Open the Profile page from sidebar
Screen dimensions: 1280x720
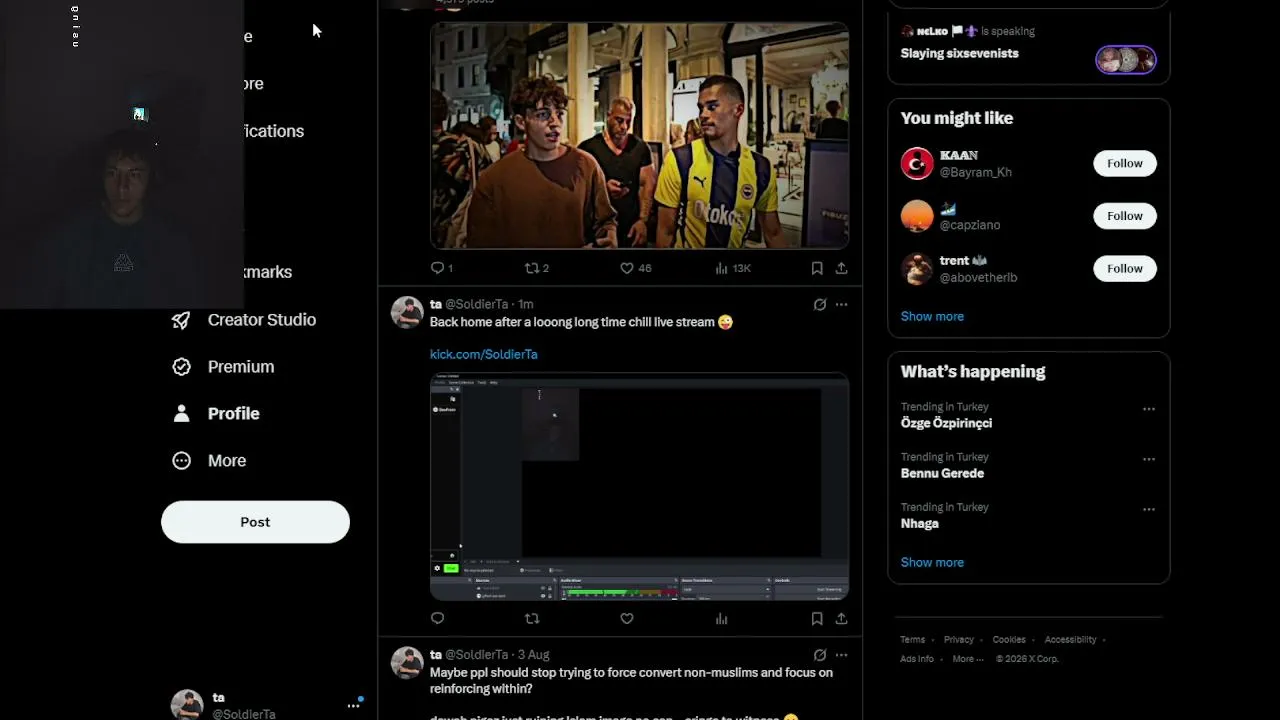point(216,414)
